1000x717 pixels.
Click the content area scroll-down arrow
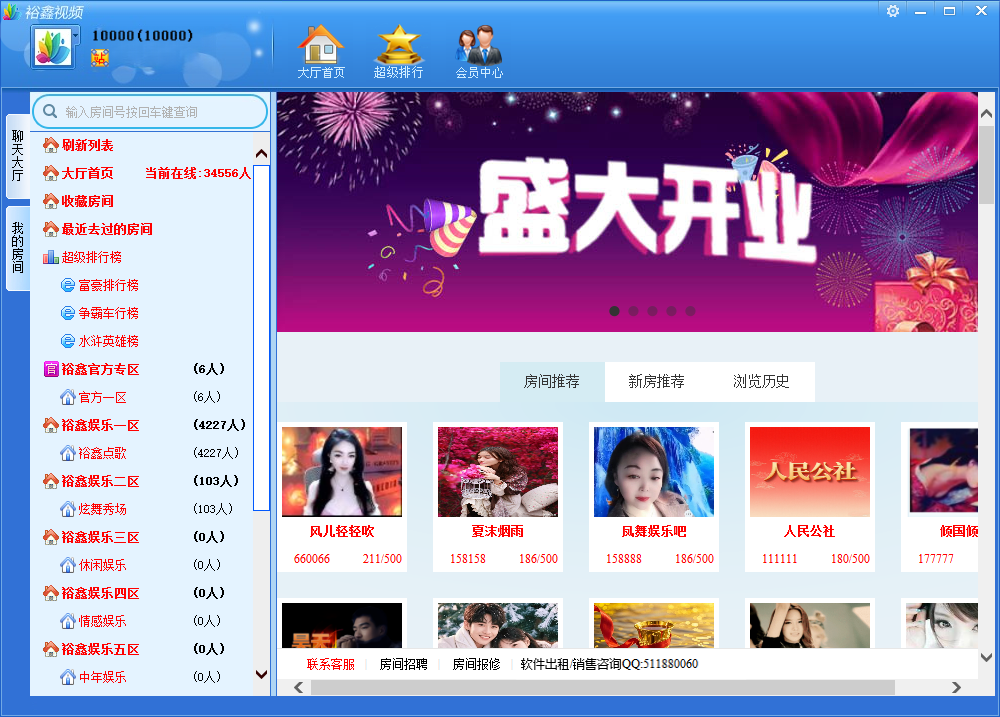tap(986, 657)
